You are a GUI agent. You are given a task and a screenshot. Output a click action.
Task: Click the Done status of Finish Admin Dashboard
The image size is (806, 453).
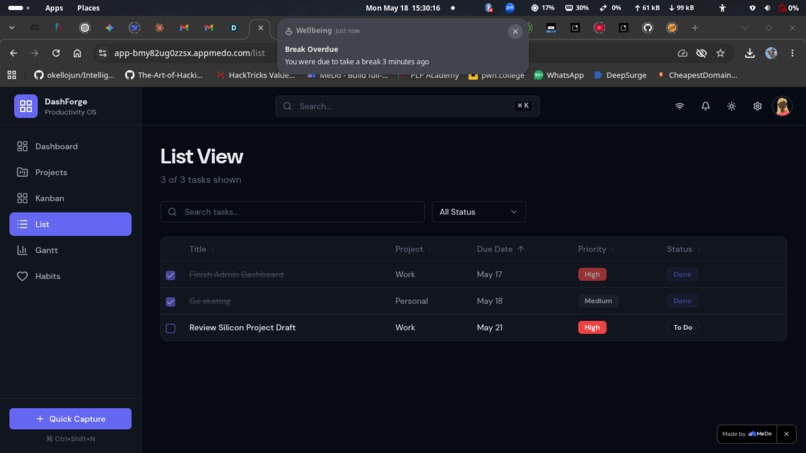click(682, 275)
